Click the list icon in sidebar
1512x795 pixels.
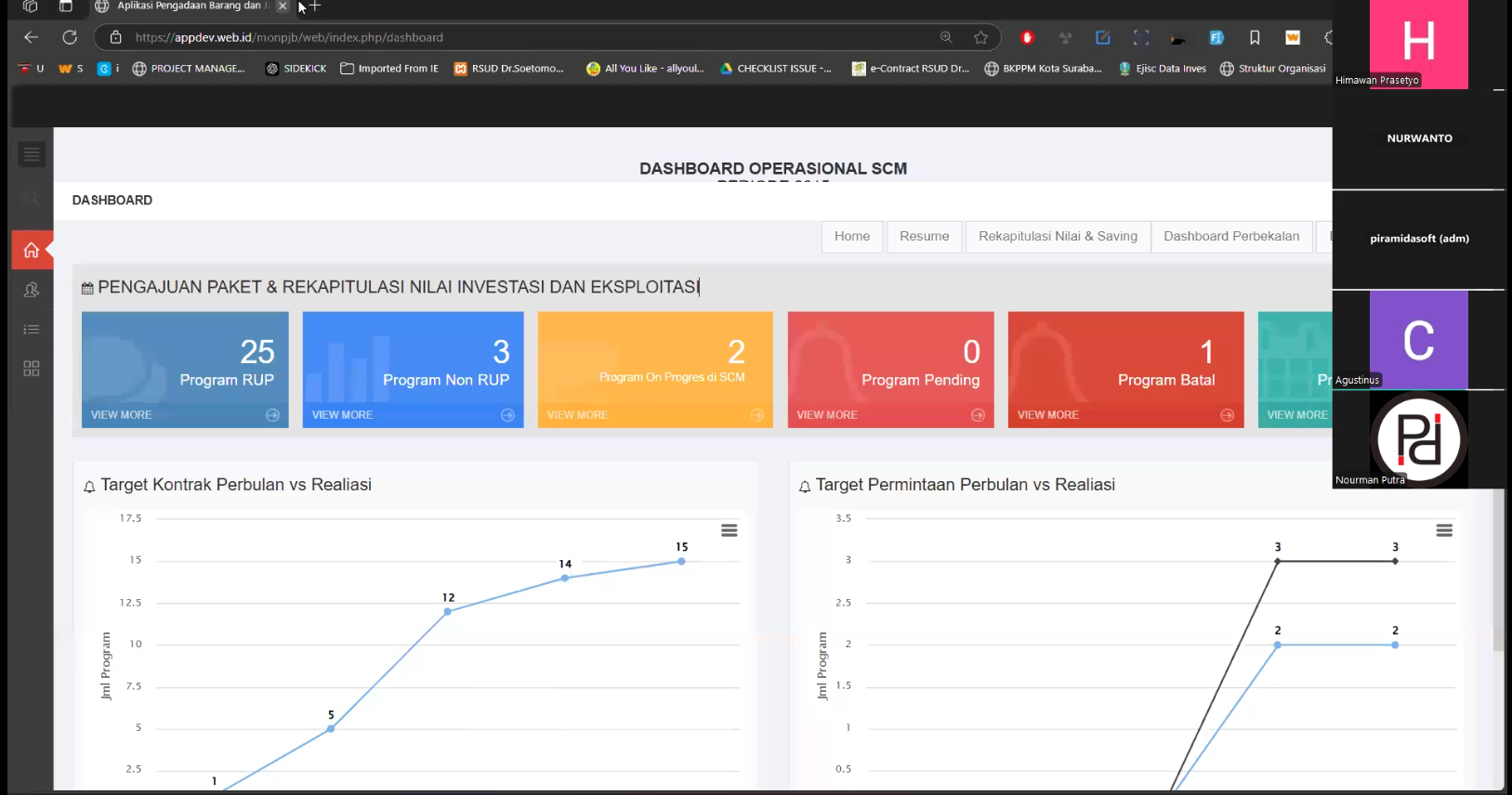(32, 329)
